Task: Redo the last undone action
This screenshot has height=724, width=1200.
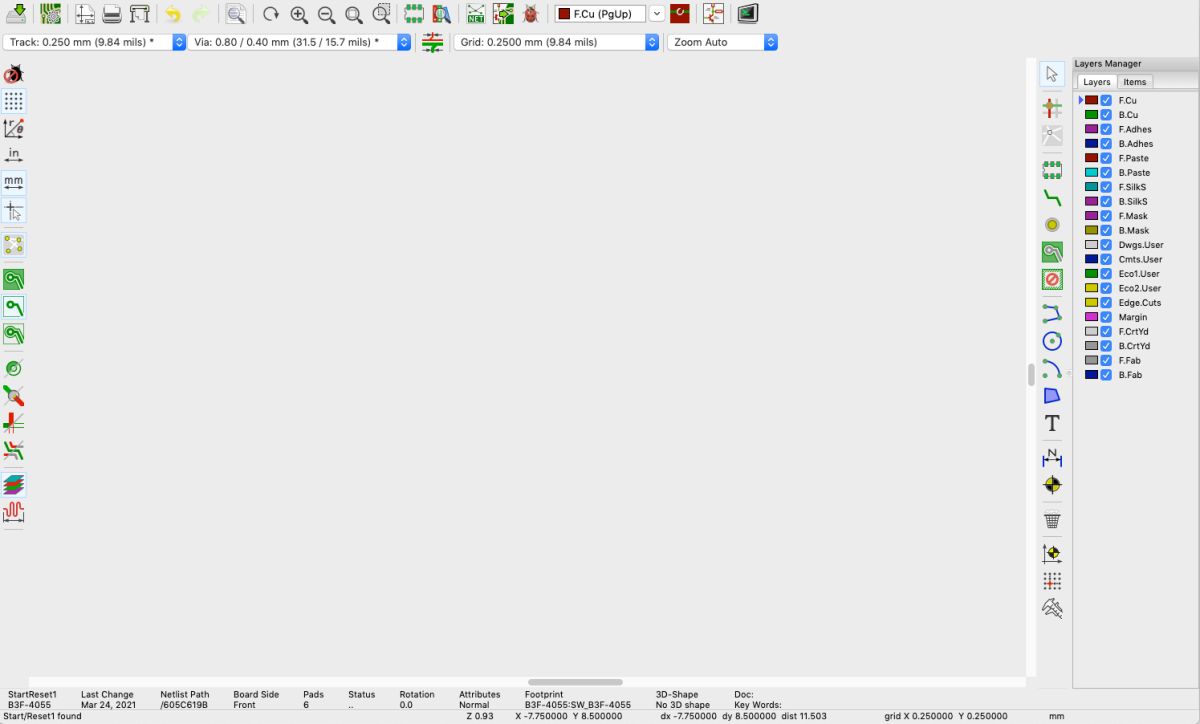Action: tap(201, 14)
